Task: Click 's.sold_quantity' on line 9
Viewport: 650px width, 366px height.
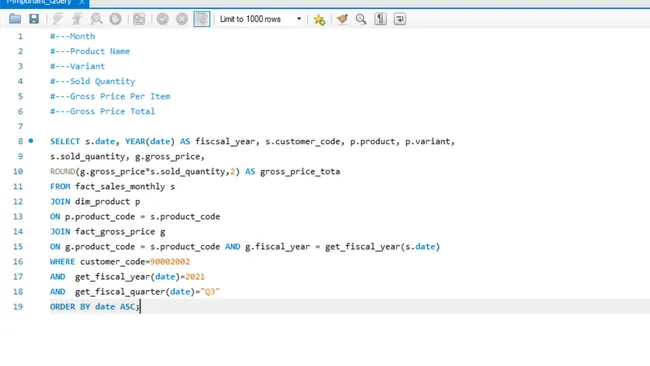Action: point(87,156)
